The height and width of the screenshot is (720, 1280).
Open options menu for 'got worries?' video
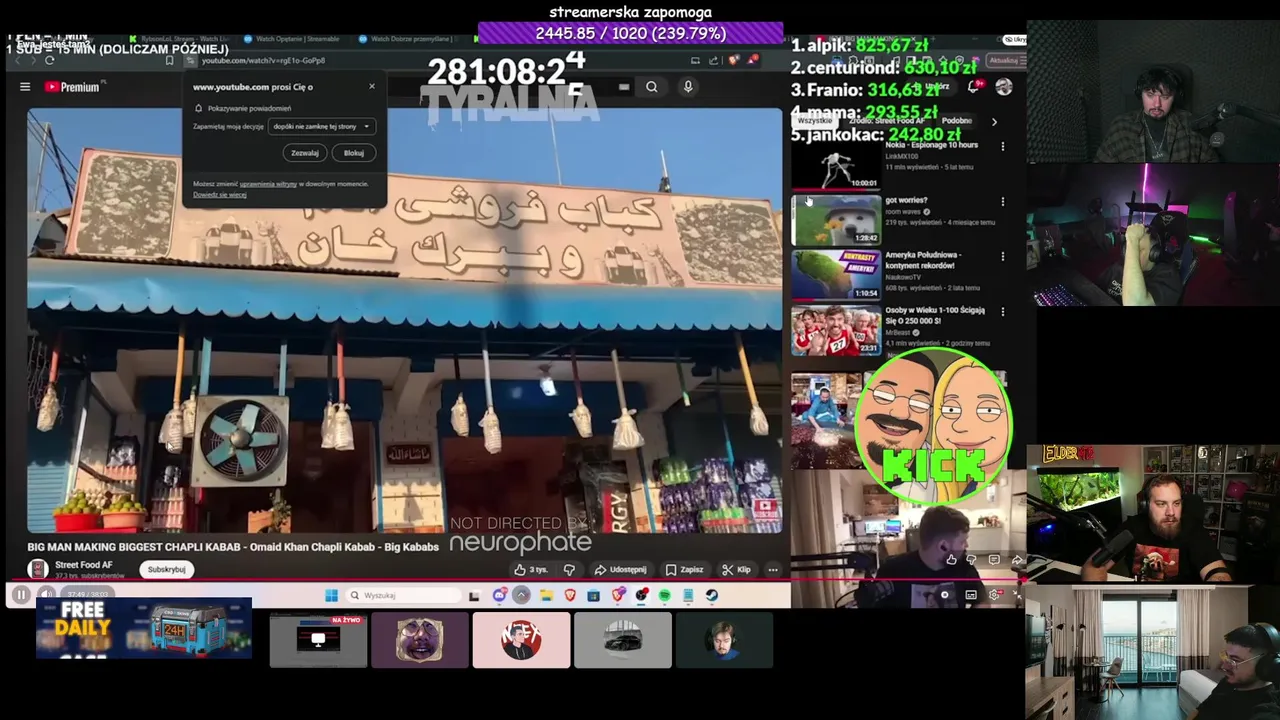(x=1003, y=201)
